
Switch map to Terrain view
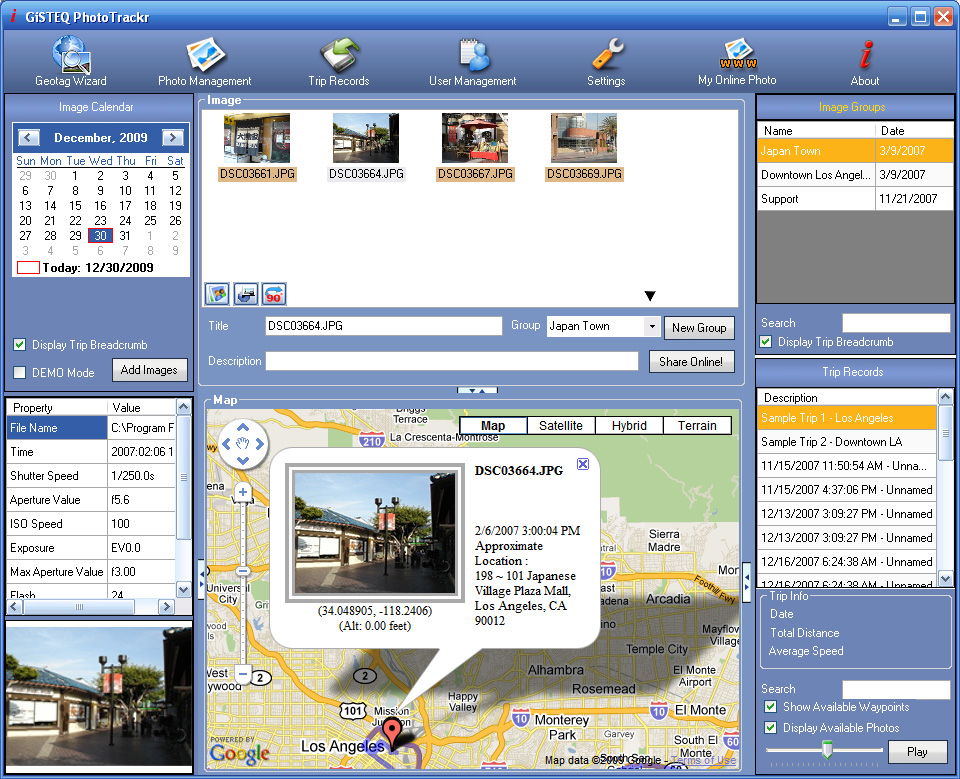click(x=697, y=426)
